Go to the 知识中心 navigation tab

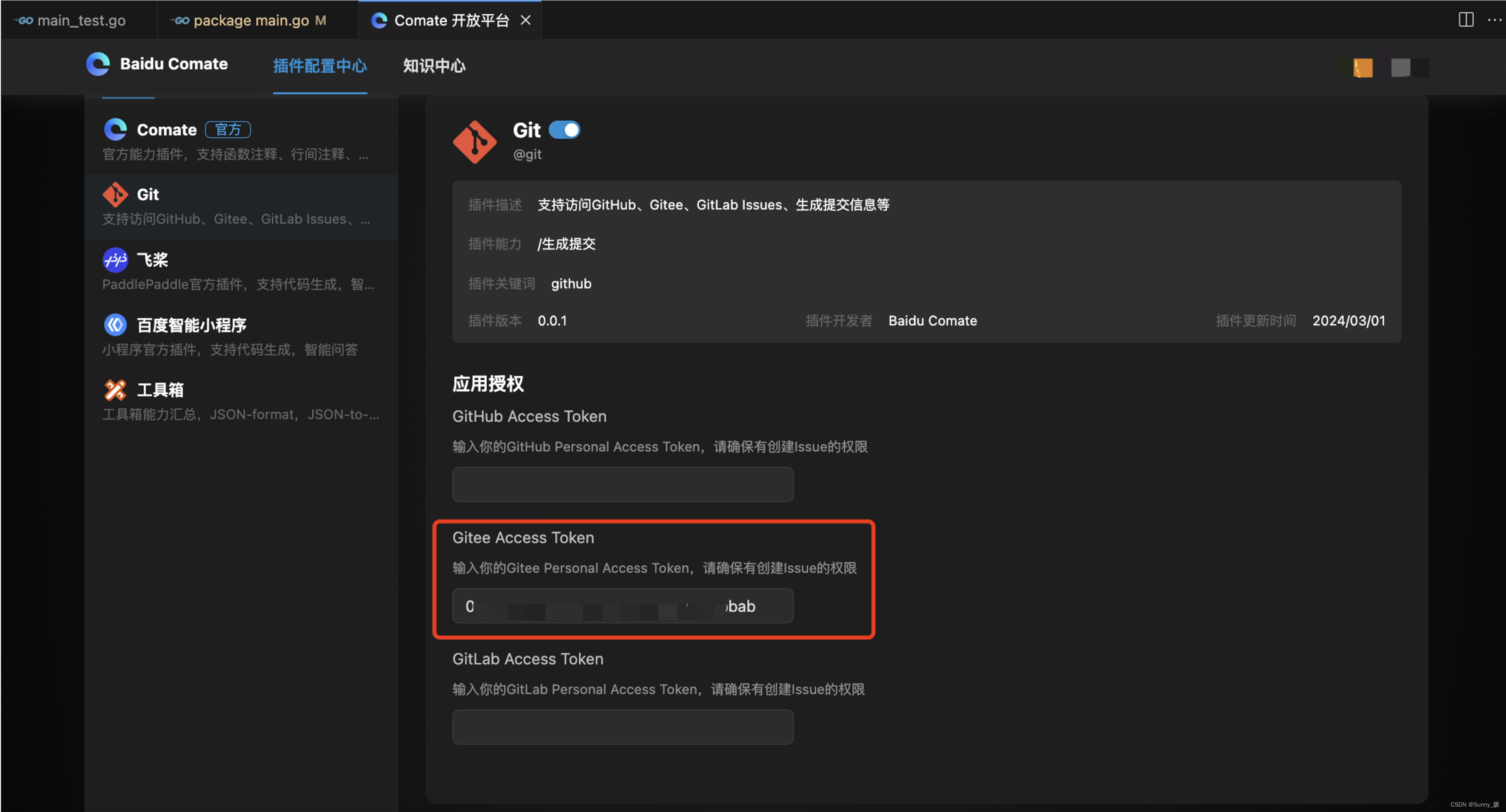click(434, 66)
